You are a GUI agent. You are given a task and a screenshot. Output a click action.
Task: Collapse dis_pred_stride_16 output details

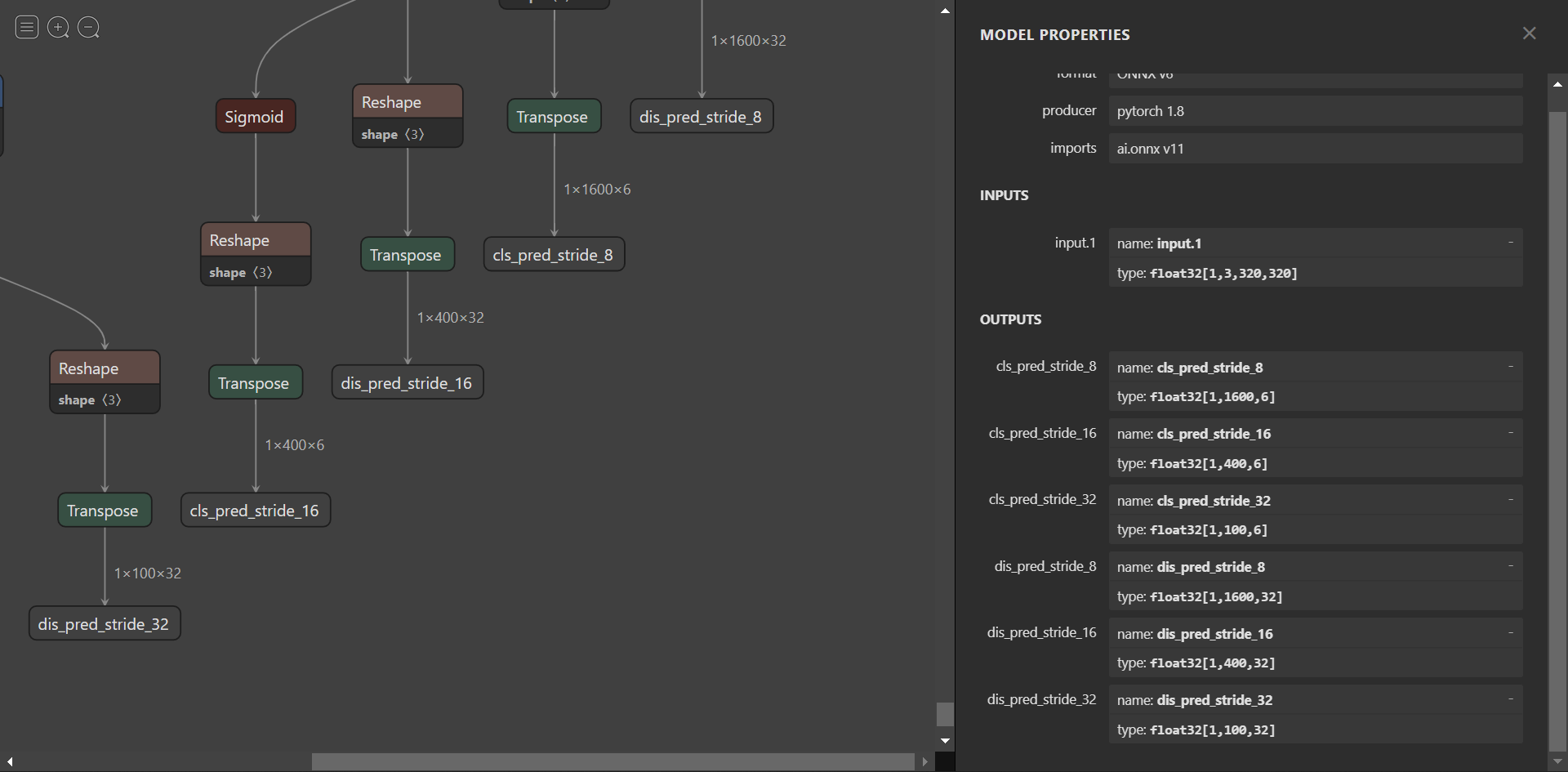tap(1511, 633)
